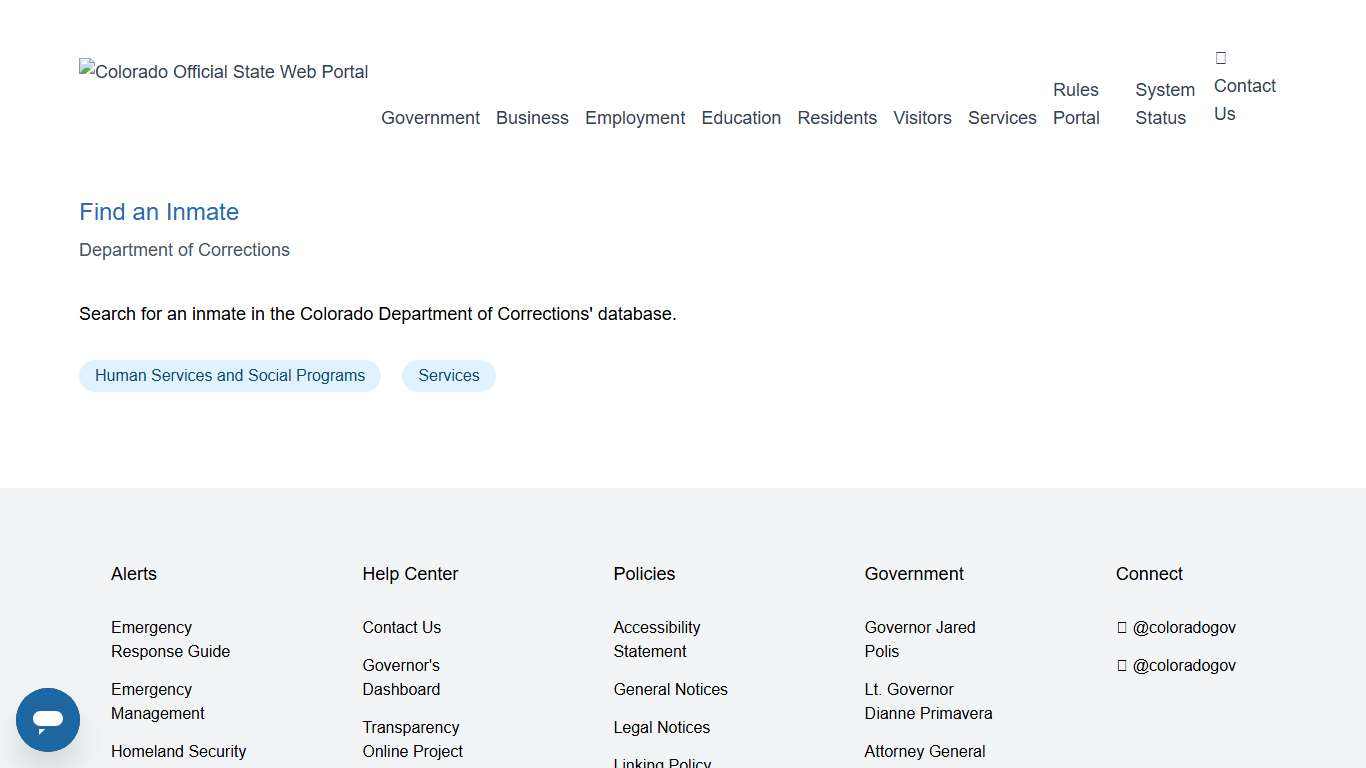Open the Residents navigation menu
The width and height of the screenshot is (1366, 768).
837,118
